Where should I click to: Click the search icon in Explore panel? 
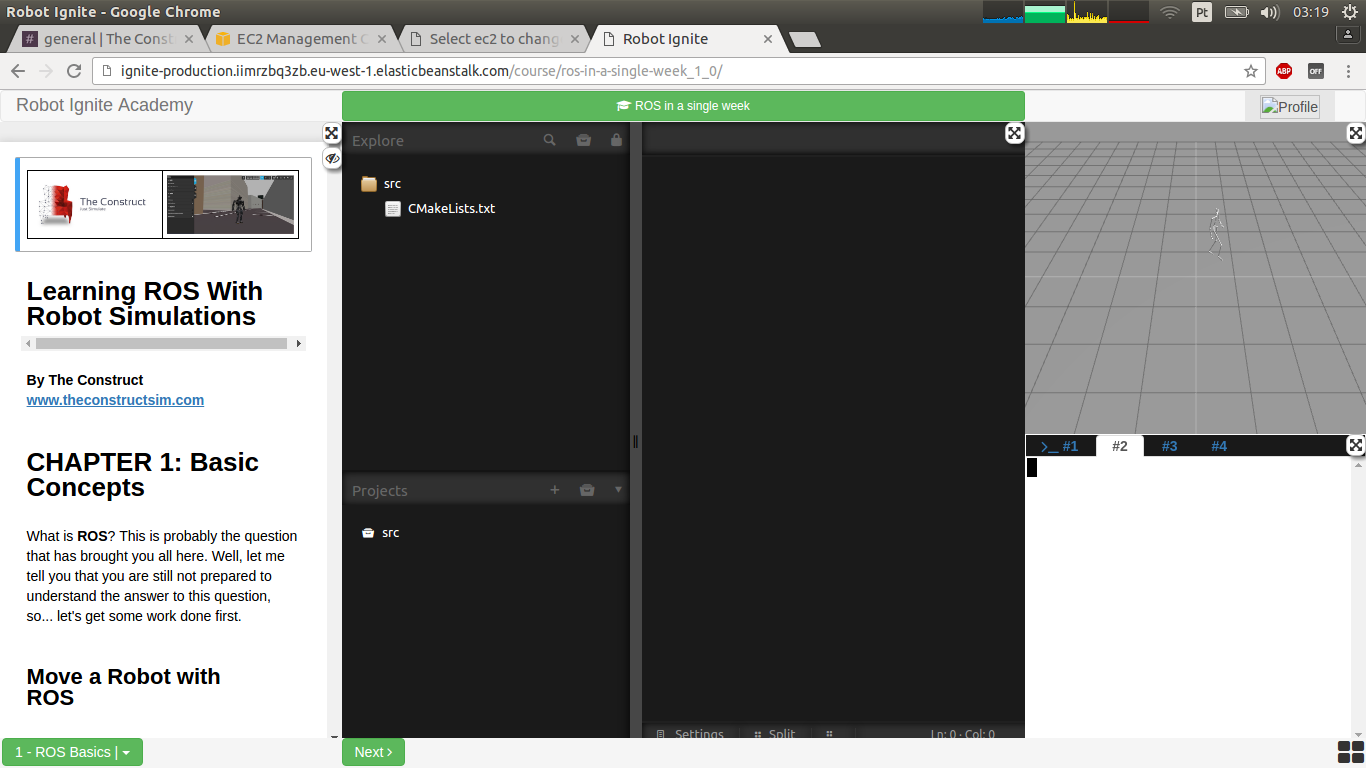click(x=549, y=140)
